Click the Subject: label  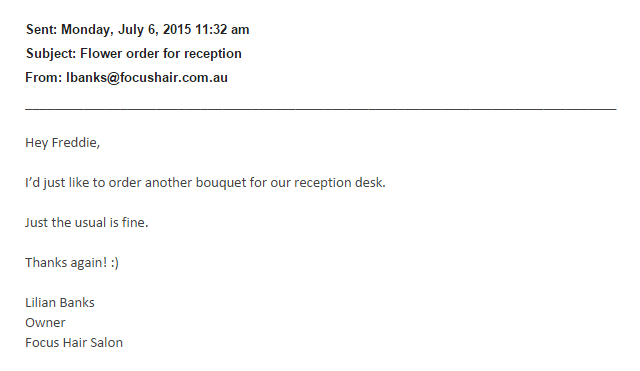[x=51, y=54]
